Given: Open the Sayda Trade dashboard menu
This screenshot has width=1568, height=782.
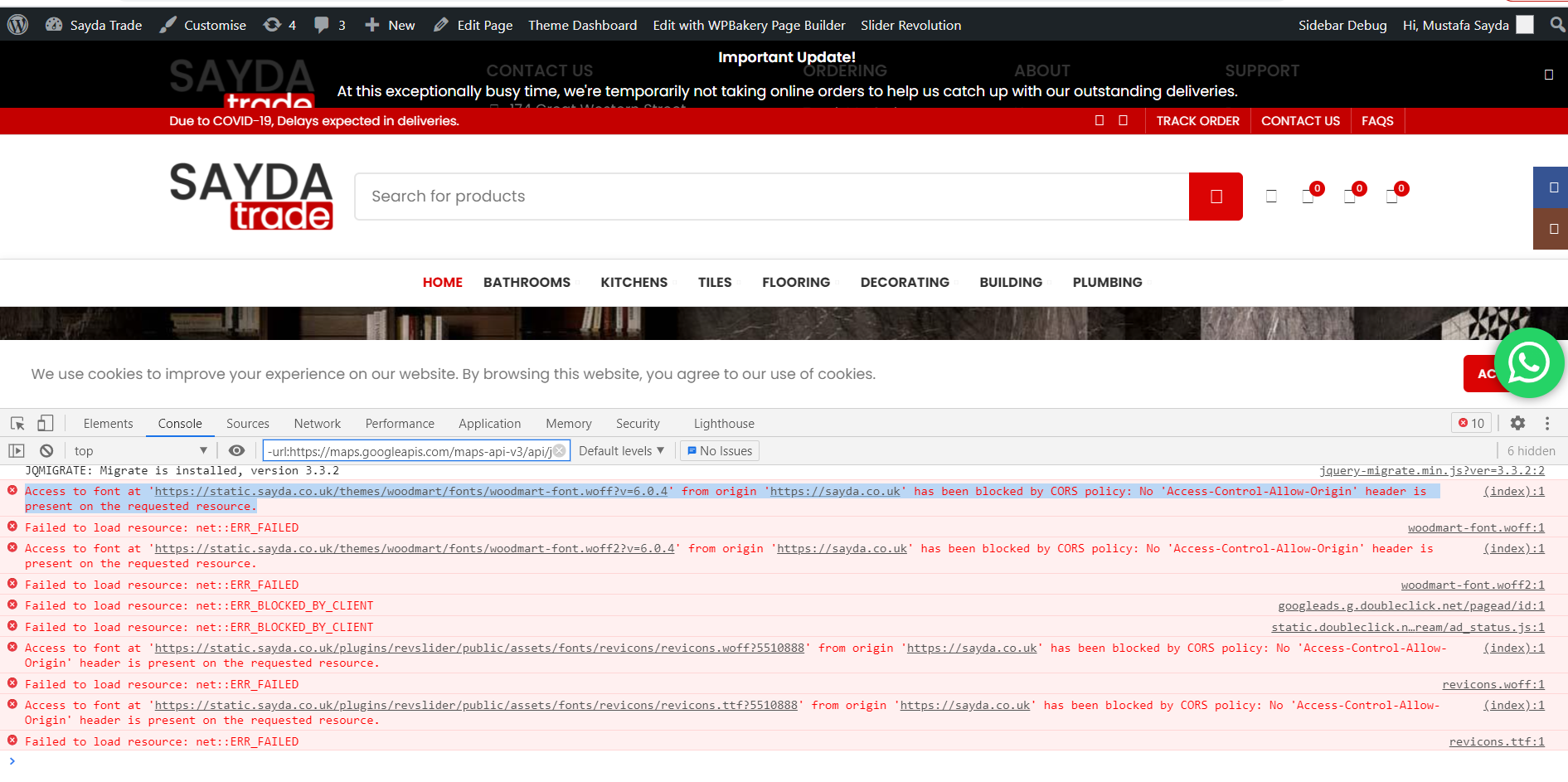Looking at the screenshot, I should tap(94, 25).
